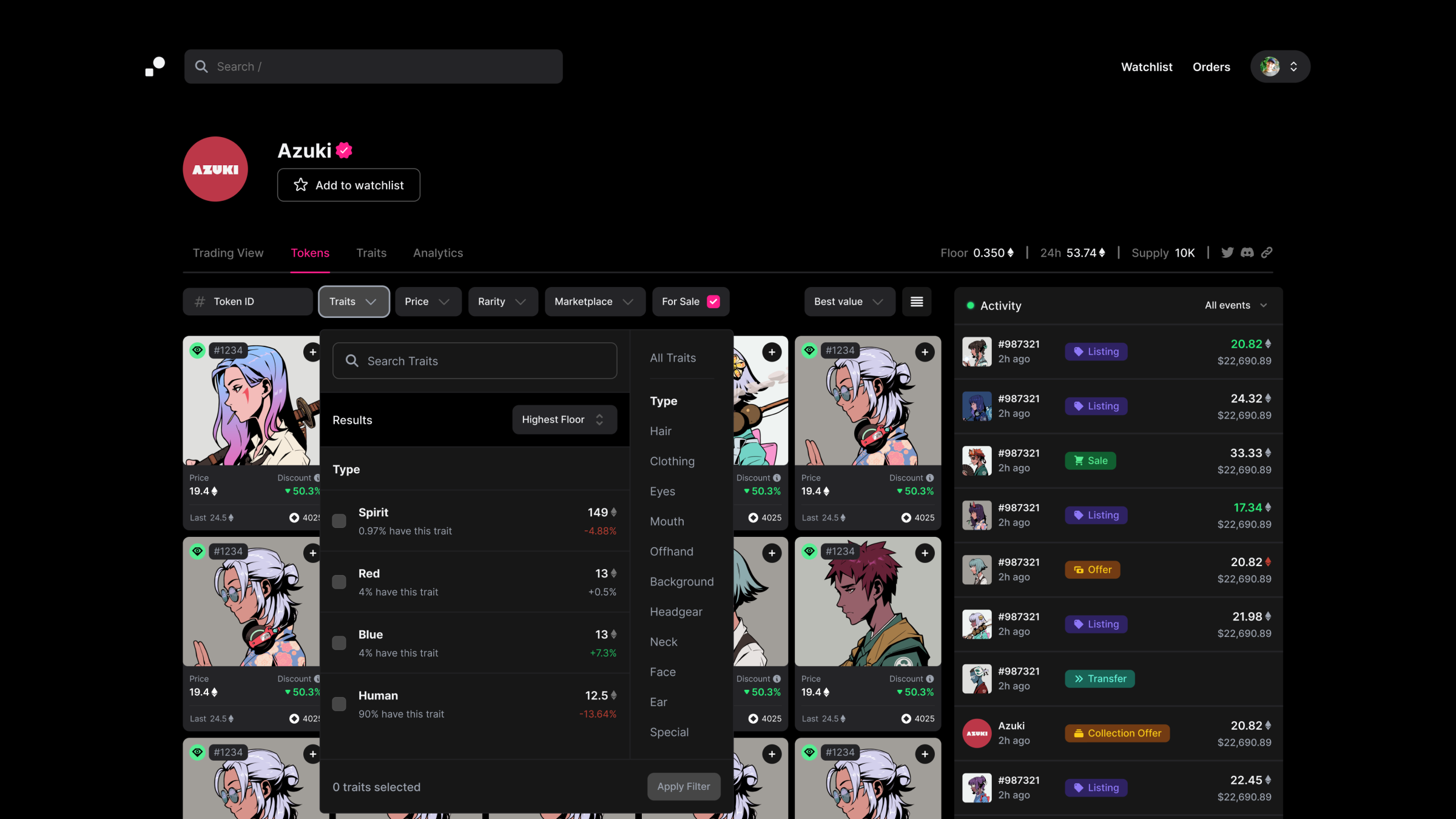Switch to list view icon
This screenshot has width=1456, height=819.
pos(917,302)
